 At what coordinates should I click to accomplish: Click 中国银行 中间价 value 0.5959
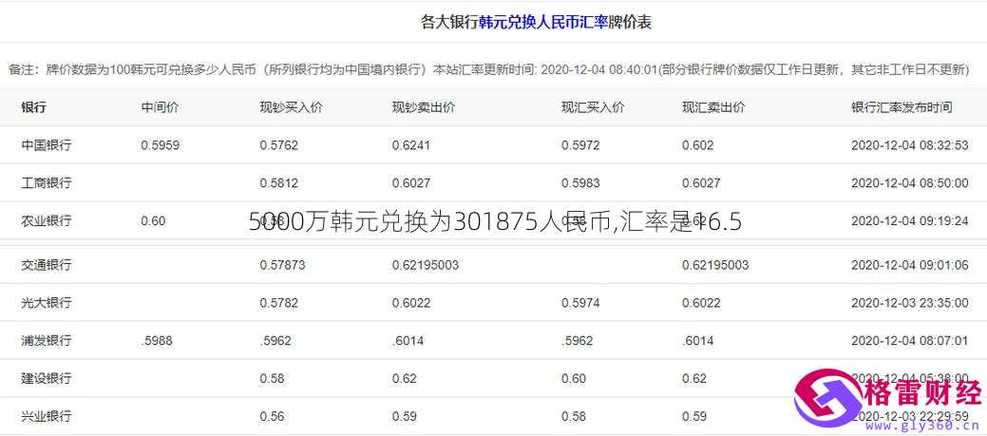[x=161, y=145]
